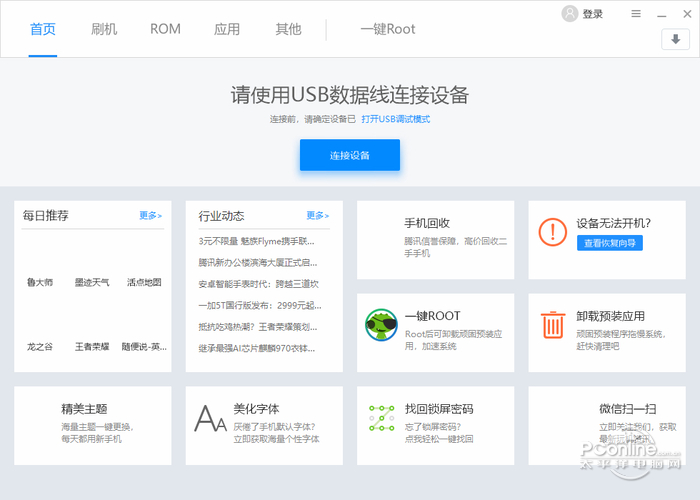Expand 更多 in 每日推荐 section
This screenshot has height=500, width=700.
[x=150, y=215]
